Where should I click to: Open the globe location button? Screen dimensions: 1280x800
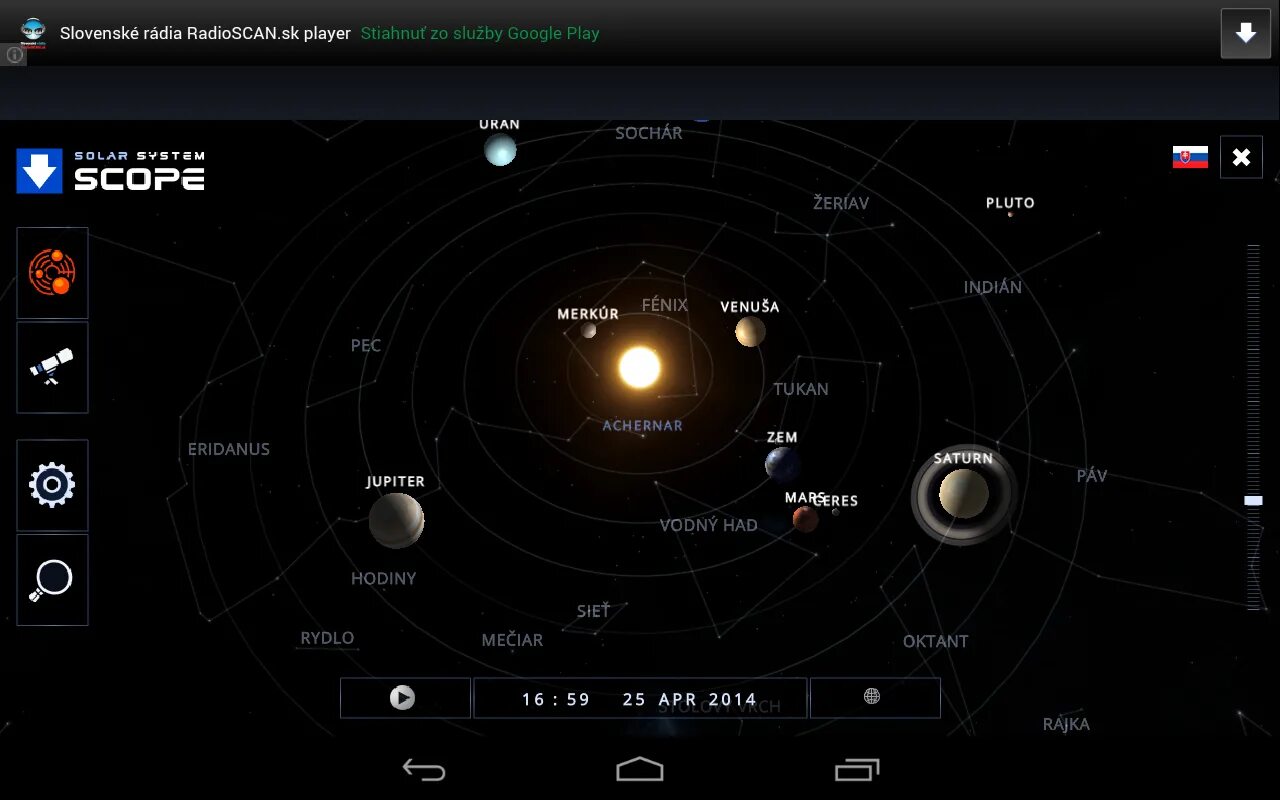click(x=874, y=697)
